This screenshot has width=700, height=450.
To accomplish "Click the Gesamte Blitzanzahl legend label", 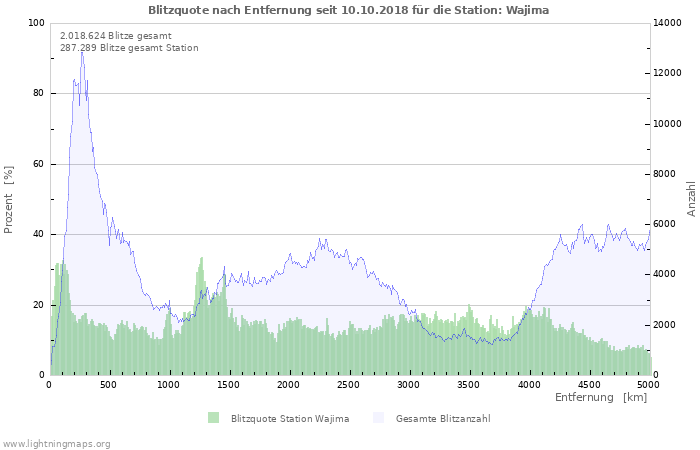I will [443, 419].
